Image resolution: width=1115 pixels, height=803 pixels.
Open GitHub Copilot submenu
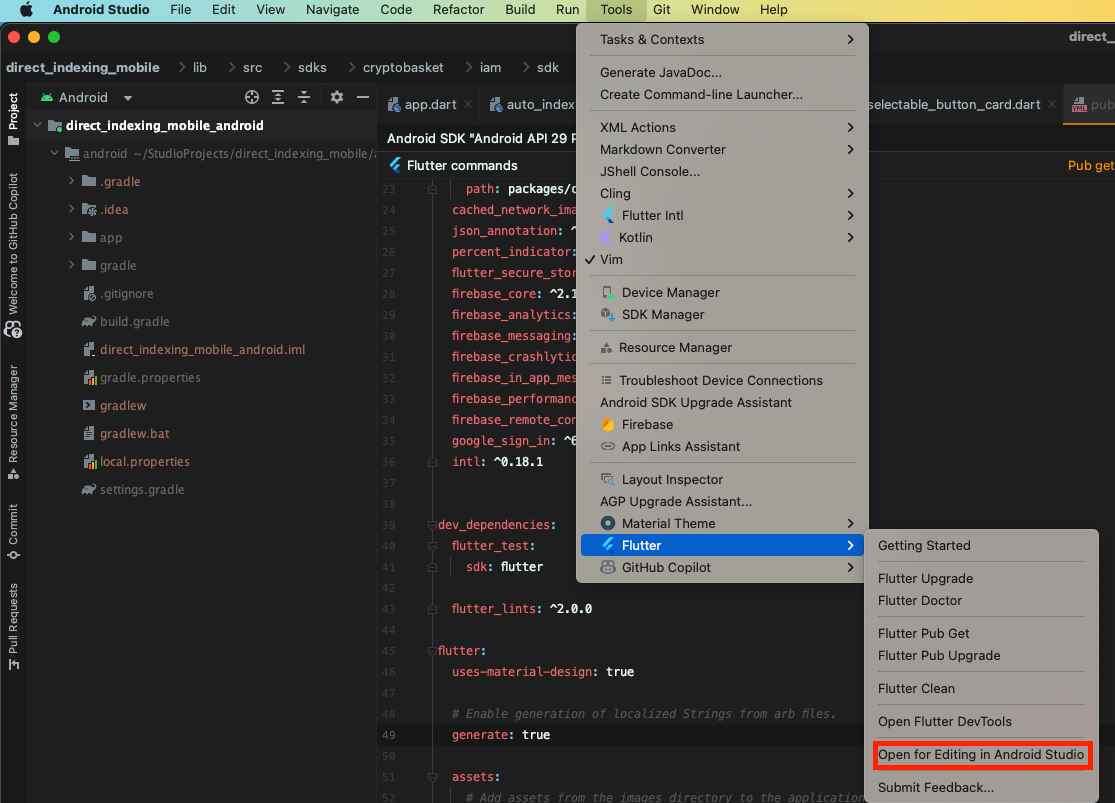click(722, 568)
